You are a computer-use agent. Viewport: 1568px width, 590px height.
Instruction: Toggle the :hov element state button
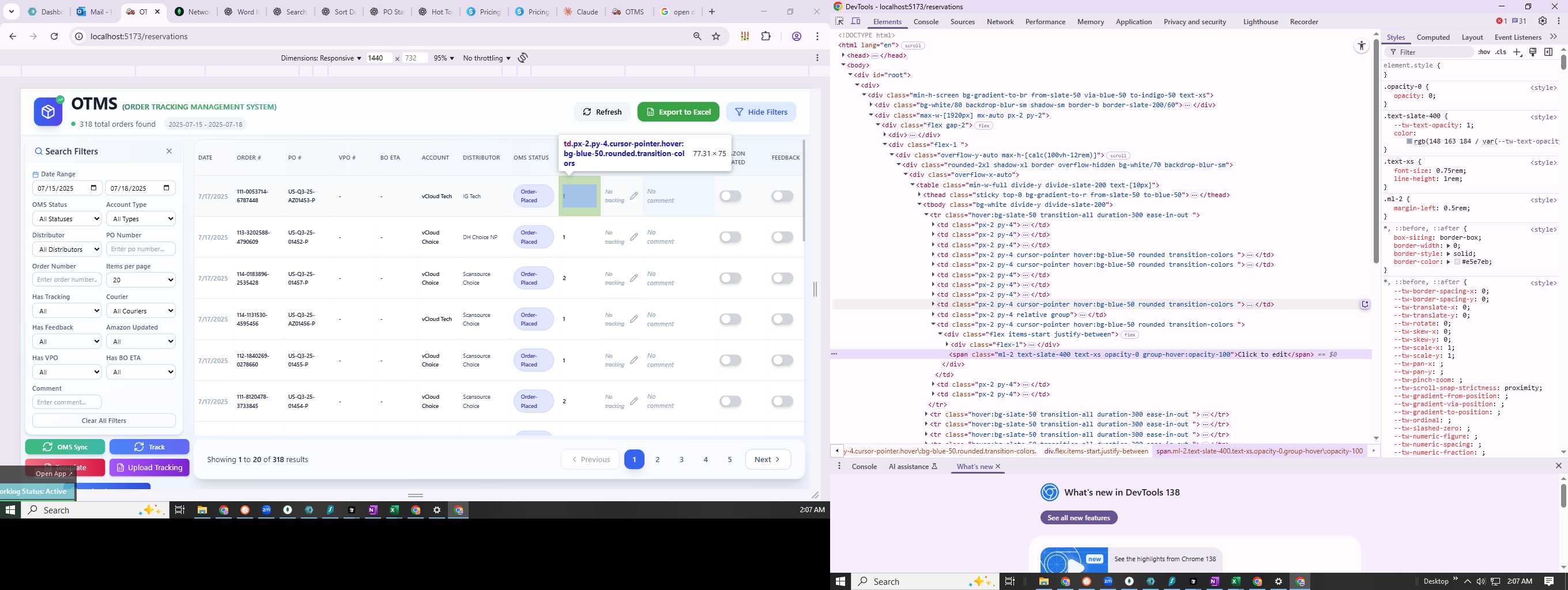[x=1484, y=52]
